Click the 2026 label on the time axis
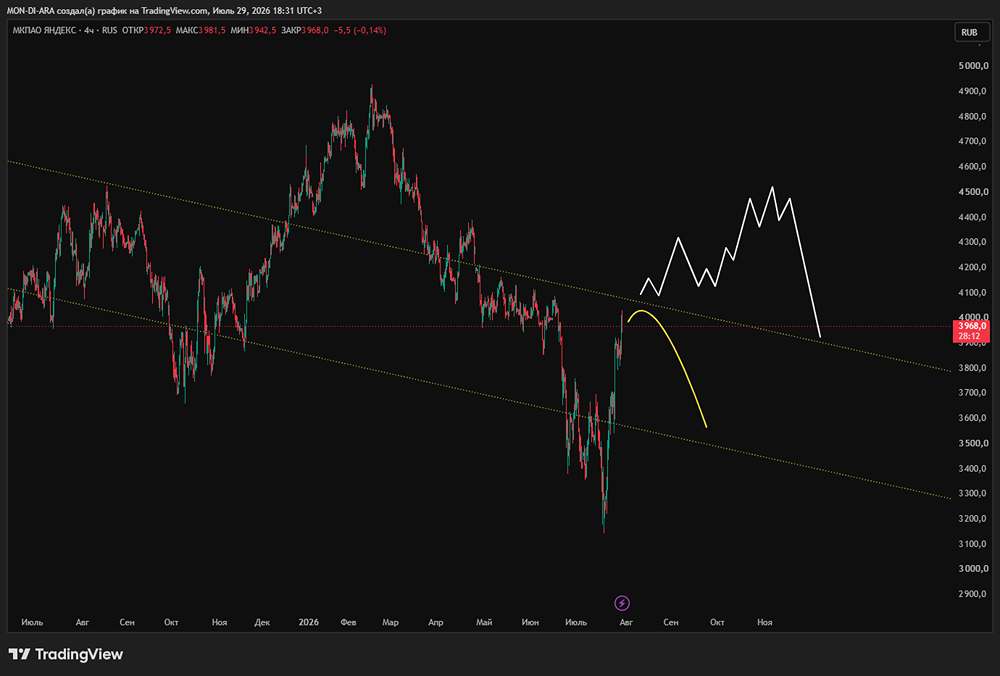 pos(309,622)
